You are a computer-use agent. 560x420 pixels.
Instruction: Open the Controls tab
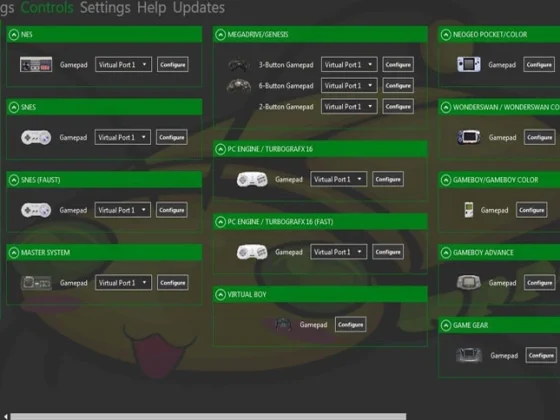(x=47, y=8)
